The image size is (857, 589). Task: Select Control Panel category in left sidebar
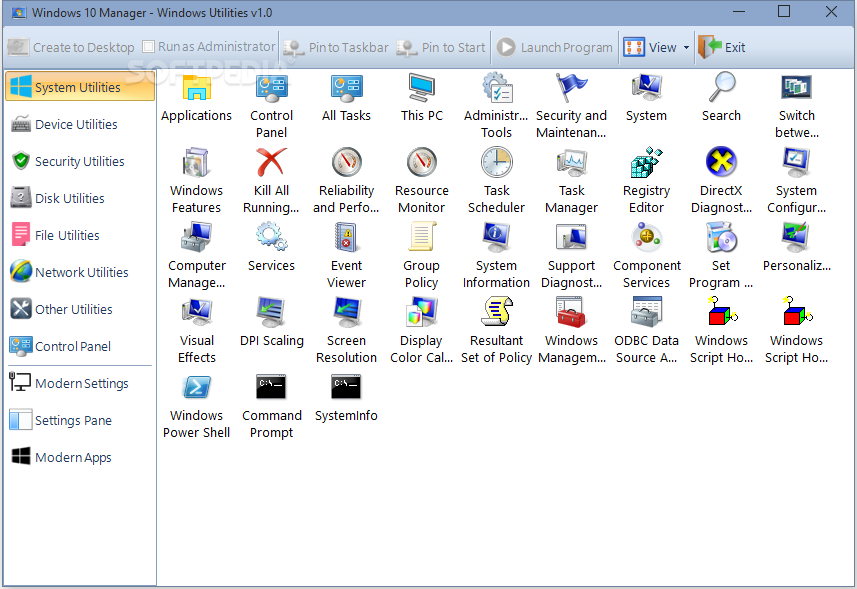[x=80, y=346]
